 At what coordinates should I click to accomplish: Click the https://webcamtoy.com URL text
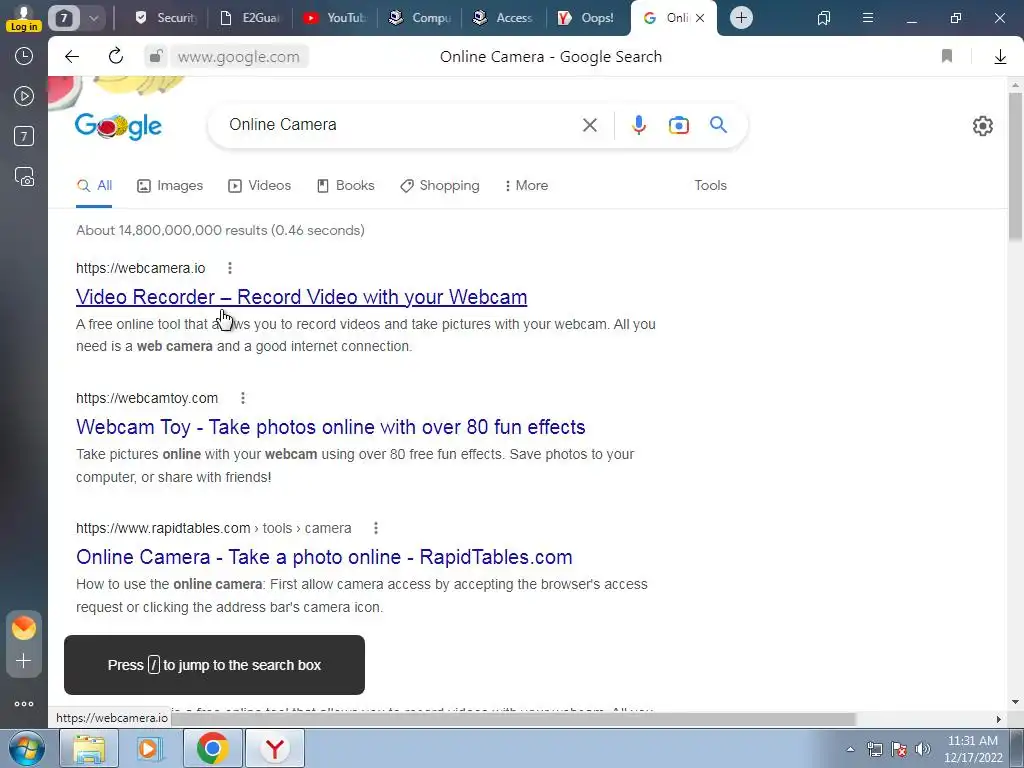[x=147, y=398]
